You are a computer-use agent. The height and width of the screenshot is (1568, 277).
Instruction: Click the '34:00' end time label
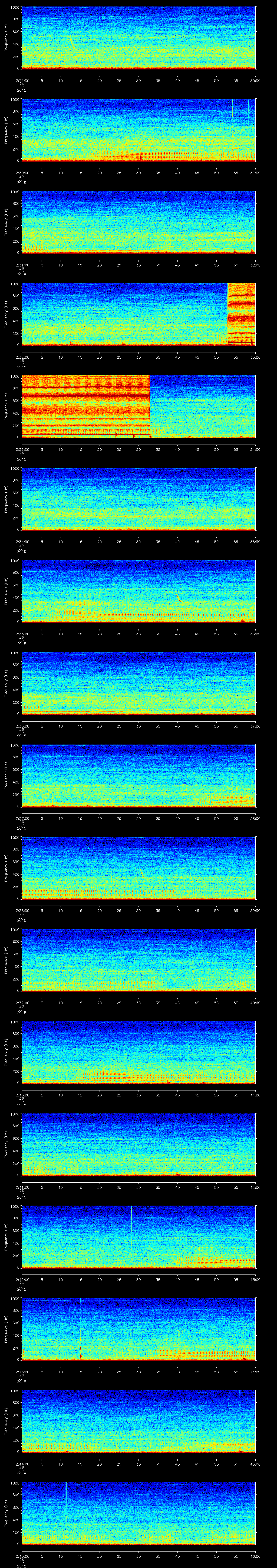click(x=256, y=449)
